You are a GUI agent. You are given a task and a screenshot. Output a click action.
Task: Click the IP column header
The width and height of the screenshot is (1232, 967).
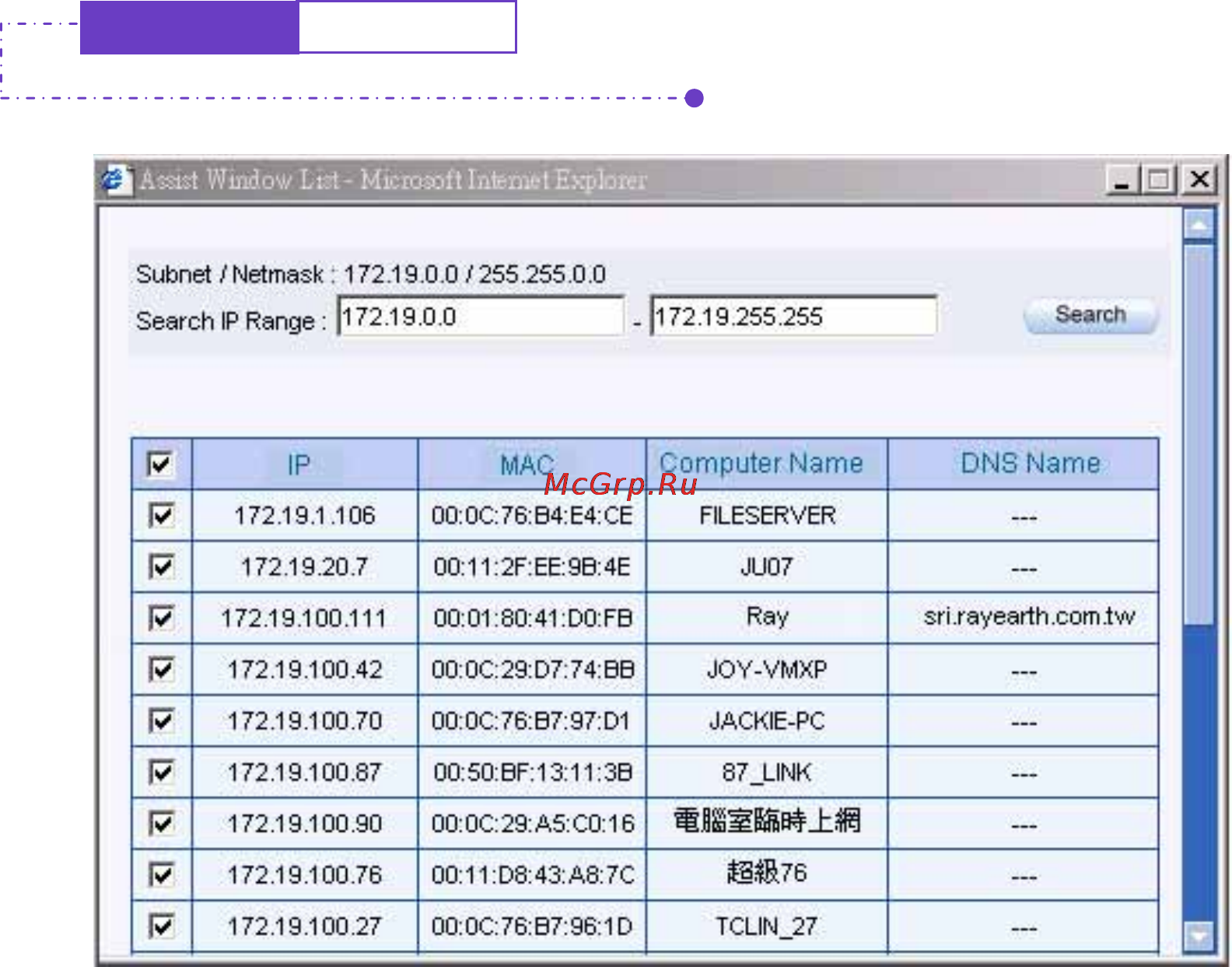click(304, 464)
